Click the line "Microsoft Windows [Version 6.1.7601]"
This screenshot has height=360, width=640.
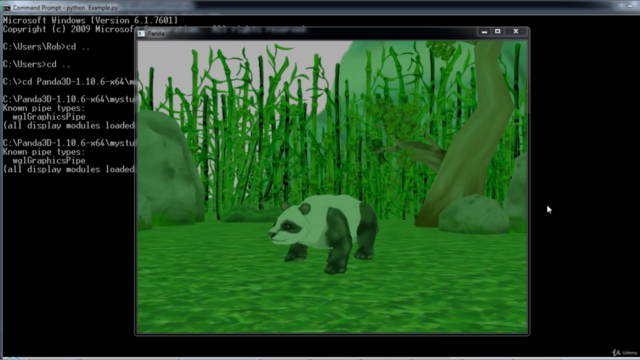pos(90,20)
